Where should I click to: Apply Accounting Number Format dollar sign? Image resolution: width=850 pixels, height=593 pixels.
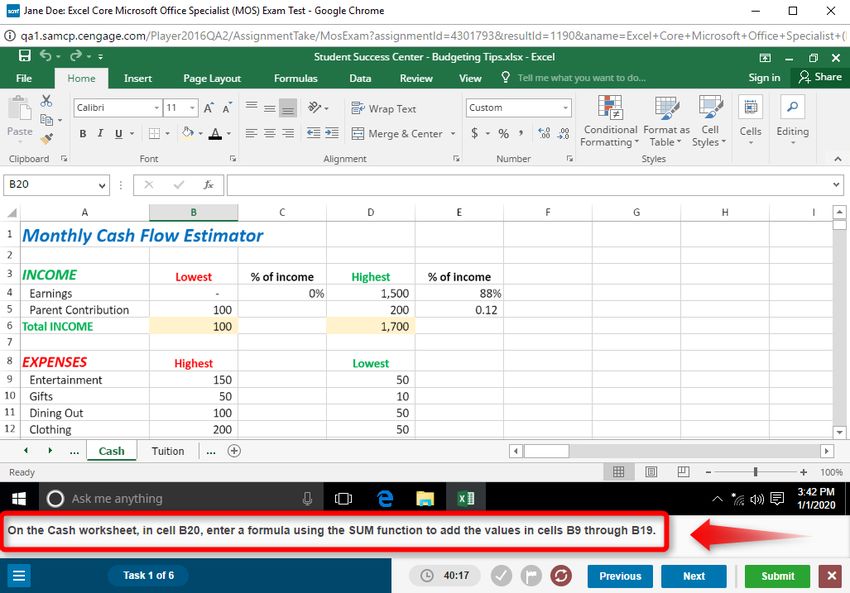click(x=475, y=133)
